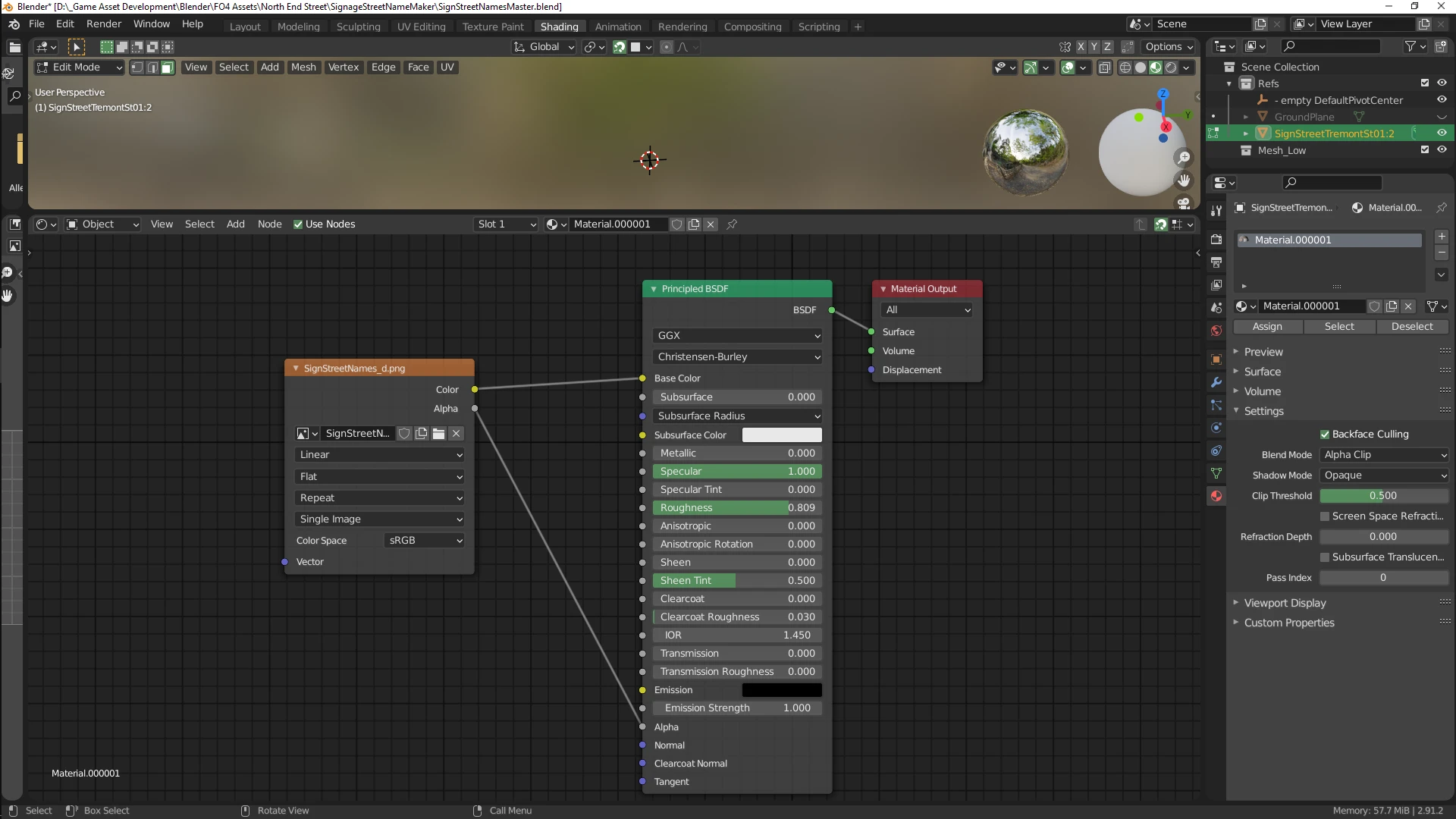Open image file folder icon in texture node

pyautogui.click(x=438, y=434)
